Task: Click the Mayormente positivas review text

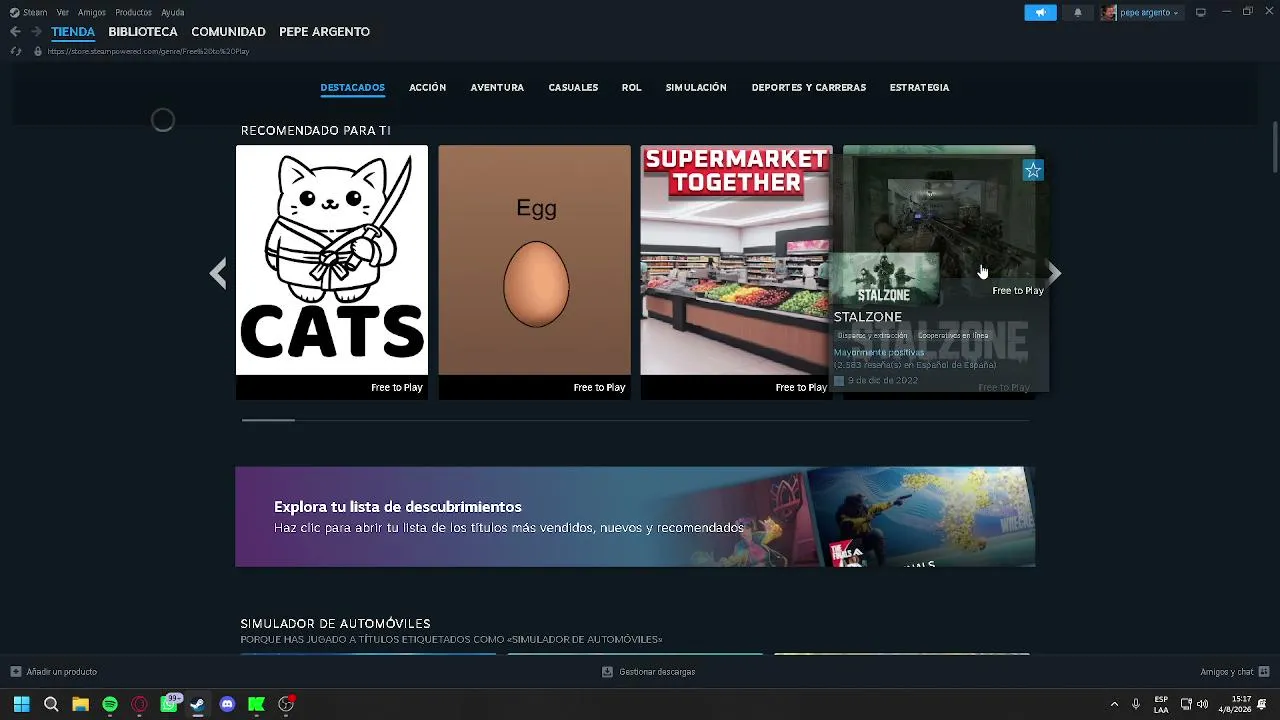Action: coord(879,353)
